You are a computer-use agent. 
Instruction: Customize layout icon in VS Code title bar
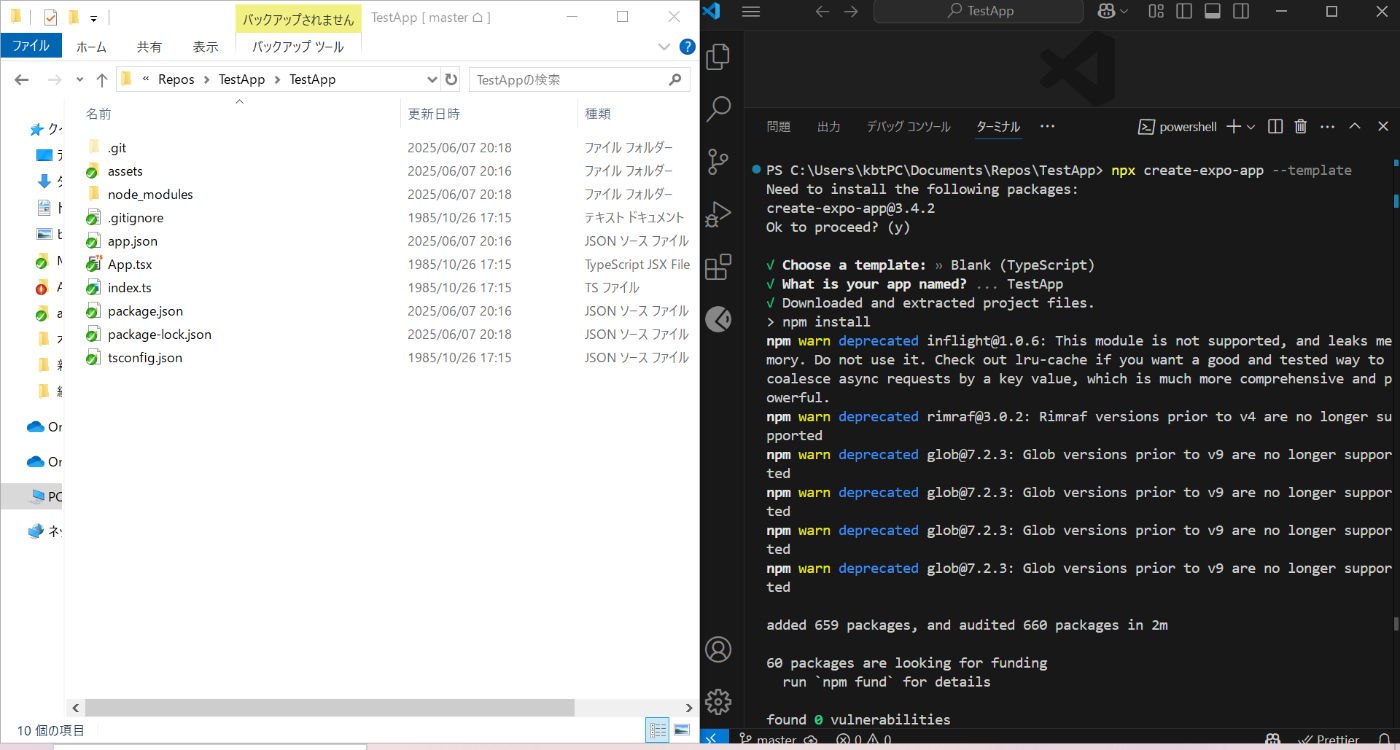pos(1156,12)
